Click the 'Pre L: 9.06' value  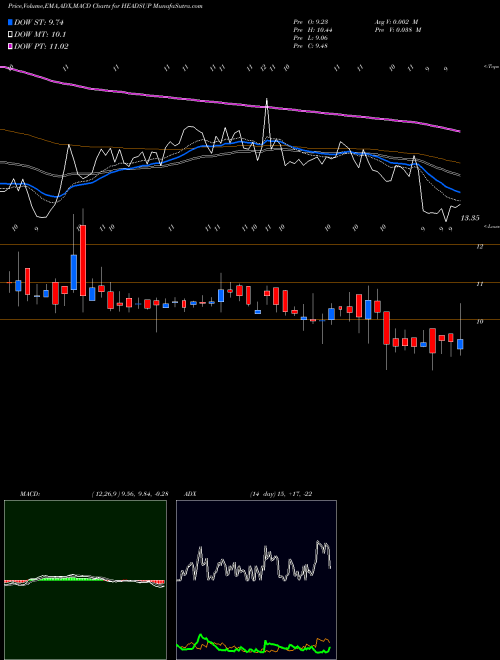pos(311,38)
